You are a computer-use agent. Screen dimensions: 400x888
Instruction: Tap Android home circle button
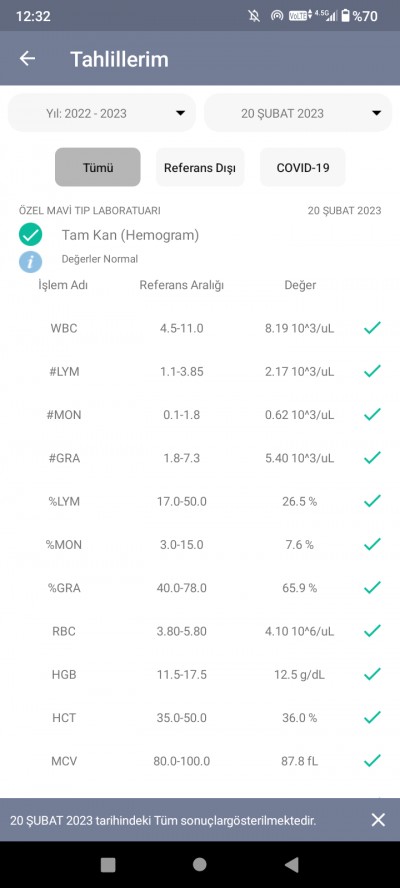[x=199, y=865]
